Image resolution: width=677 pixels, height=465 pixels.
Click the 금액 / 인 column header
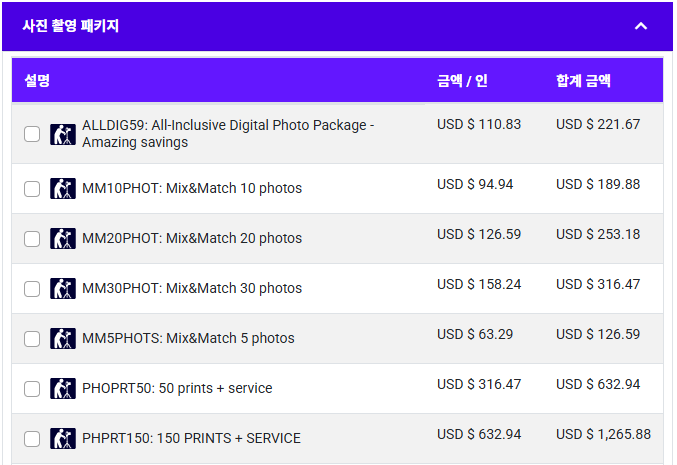(x=462, y=81)
